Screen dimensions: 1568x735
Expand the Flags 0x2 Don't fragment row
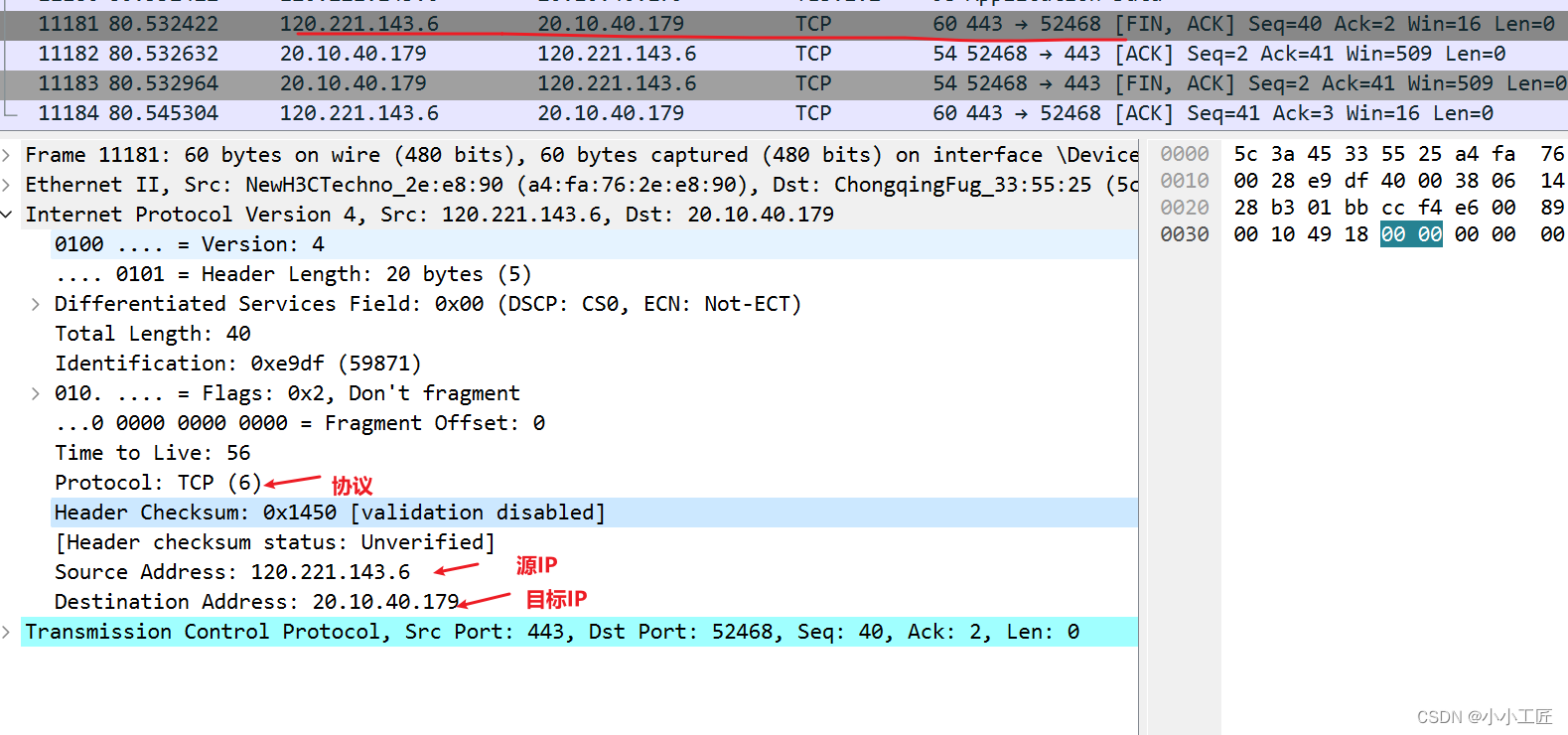click(36, 393)
